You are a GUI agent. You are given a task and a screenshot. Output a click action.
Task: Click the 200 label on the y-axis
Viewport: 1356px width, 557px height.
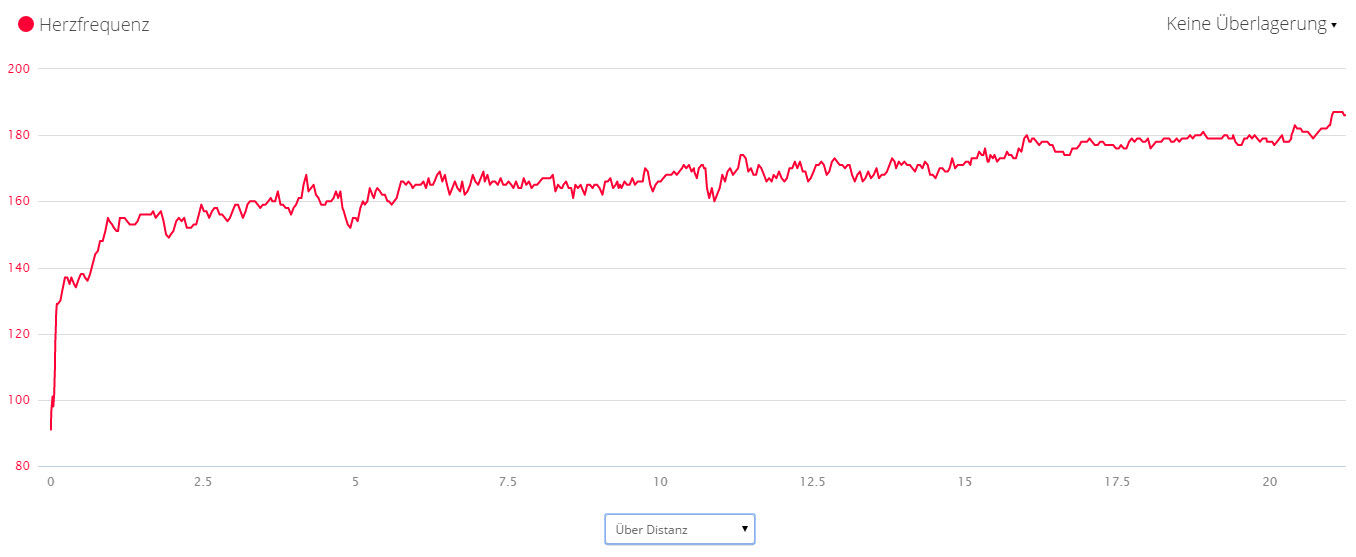click(x=19, y=69)
